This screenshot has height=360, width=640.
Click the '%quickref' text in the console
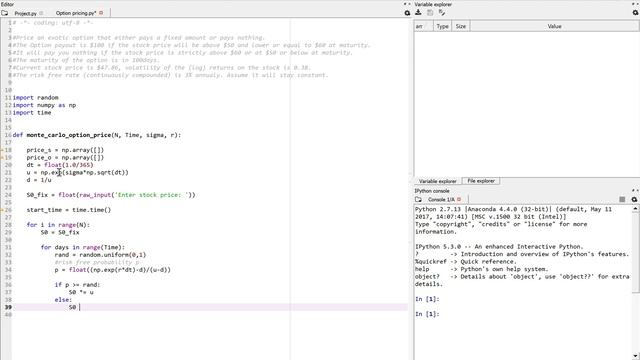click(x=431, y=262)
